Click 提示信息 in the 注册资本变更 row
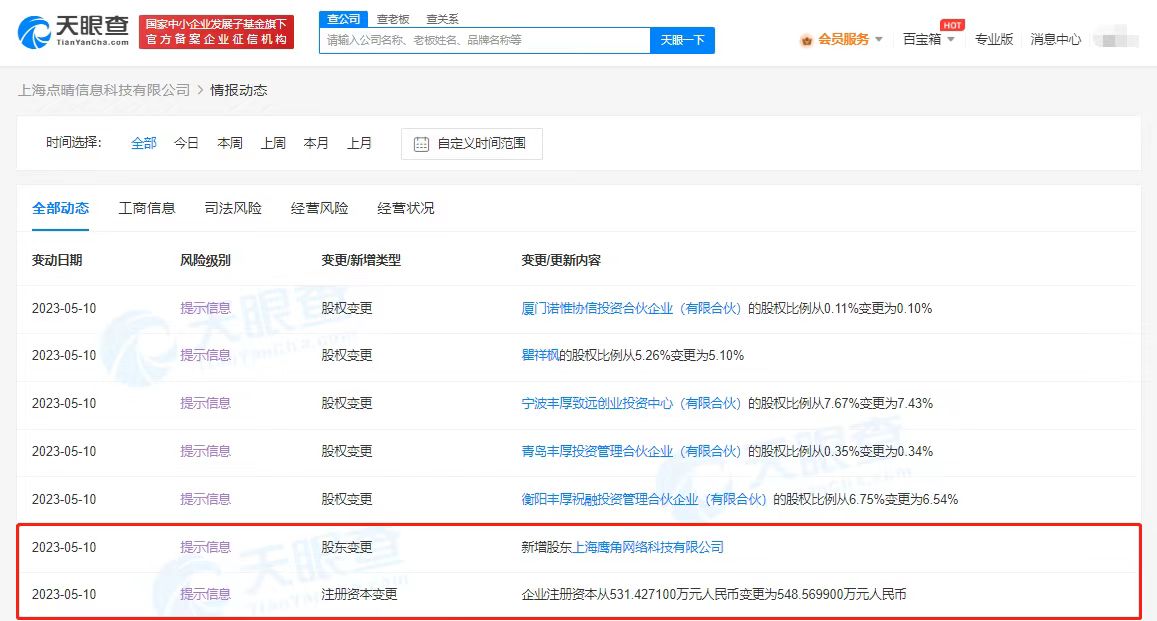 [205, 594]
